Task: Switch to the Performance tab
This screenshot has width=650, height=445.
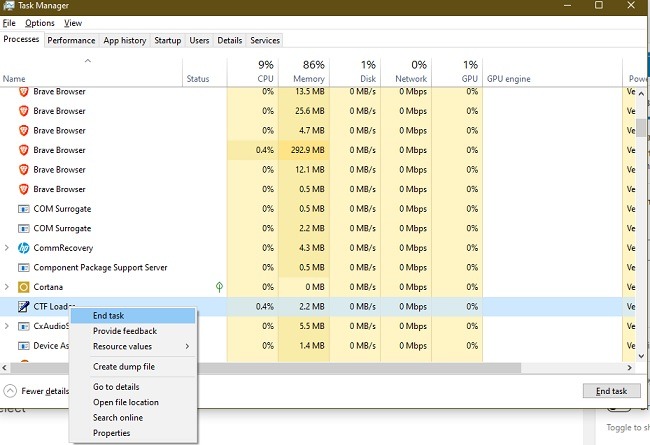Action: click(71, 40)
